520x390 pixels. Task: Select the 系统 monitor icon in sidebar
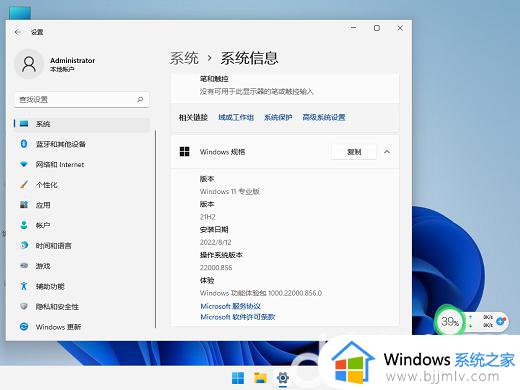[x=24, y=124]
